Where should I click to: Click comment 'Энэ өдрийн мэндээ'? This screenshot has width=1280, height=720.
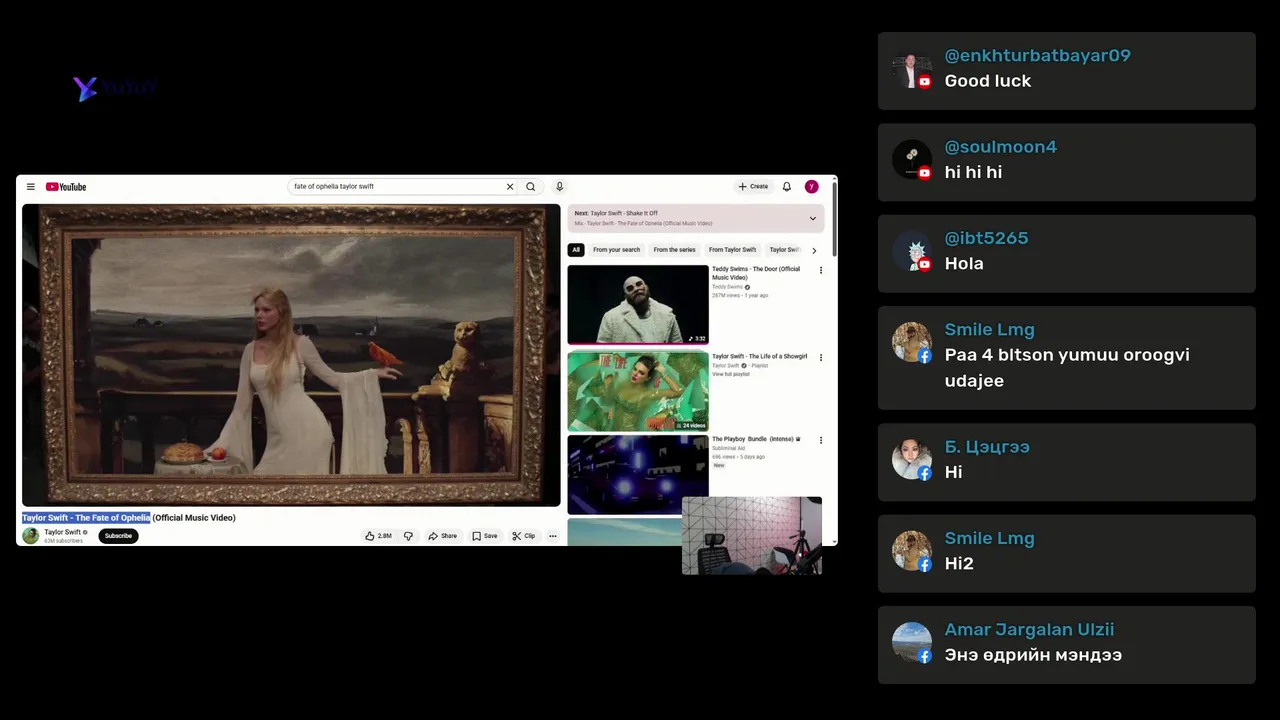(1033, 656)
